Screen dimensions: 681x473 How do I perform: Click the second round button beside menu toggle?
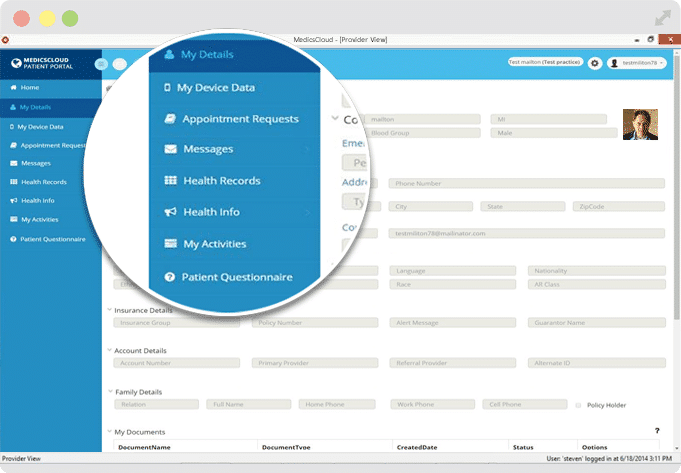(x=120, y=64)
